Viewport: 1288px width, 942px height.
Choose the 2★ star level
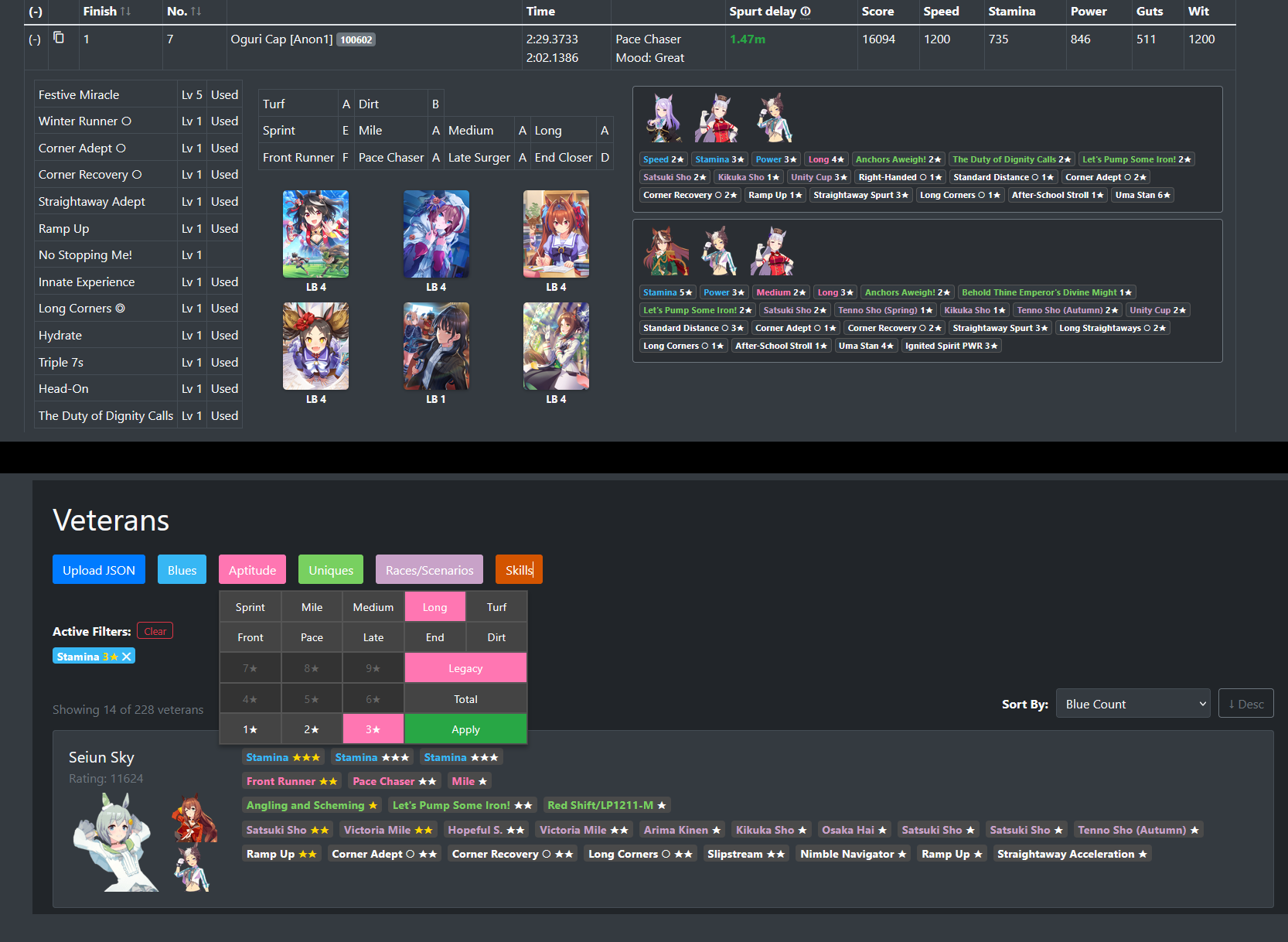312,729
